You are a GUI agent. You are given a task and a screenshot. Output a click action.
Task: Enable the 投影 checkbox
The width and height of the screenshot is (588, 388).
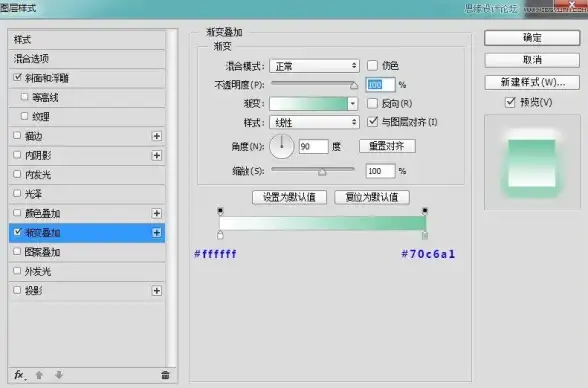[17, 290]
